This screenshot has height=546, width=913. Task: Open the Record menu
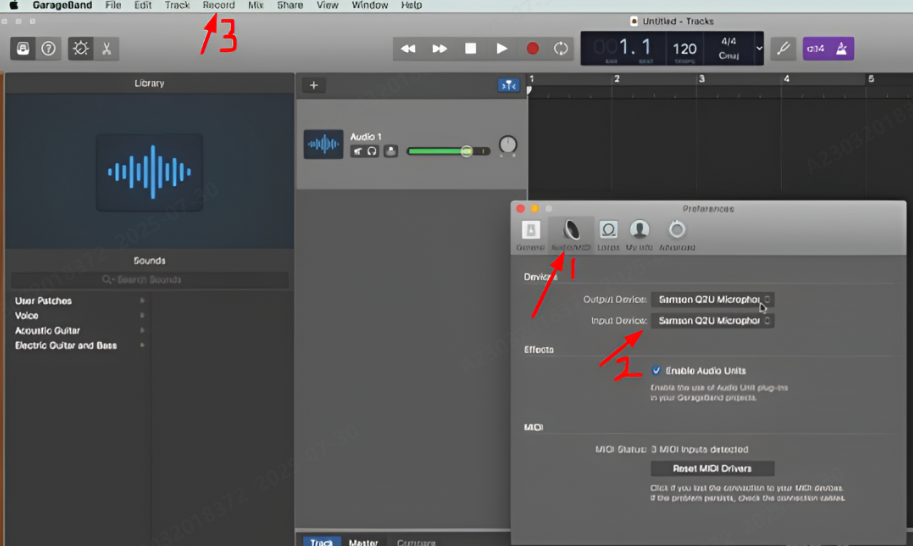(x=218, y=5)
